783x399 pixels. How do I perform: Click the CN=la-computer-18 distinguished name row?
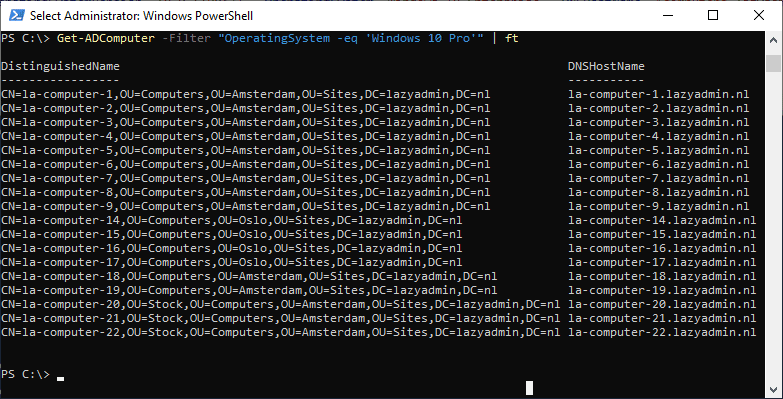(x=249, y=276)
